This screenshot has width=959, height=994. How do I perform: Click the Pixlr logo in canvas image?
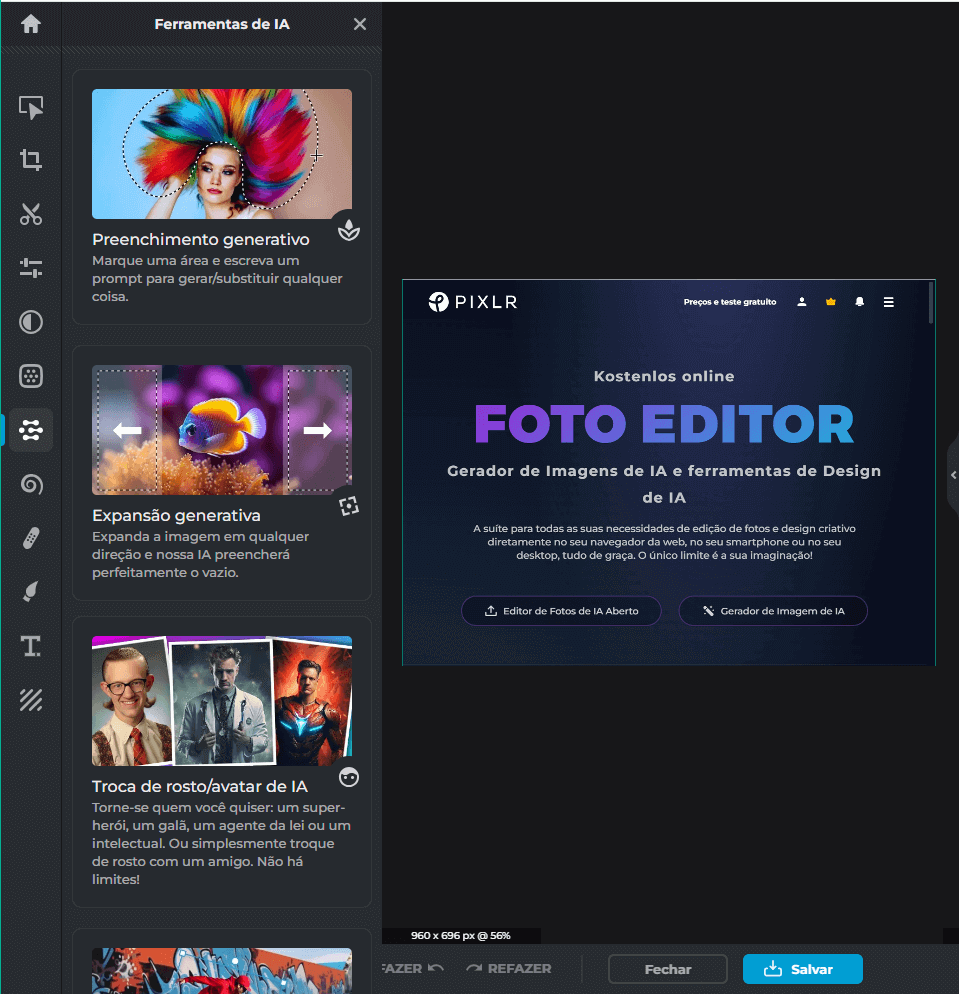(x=473, y=302)
